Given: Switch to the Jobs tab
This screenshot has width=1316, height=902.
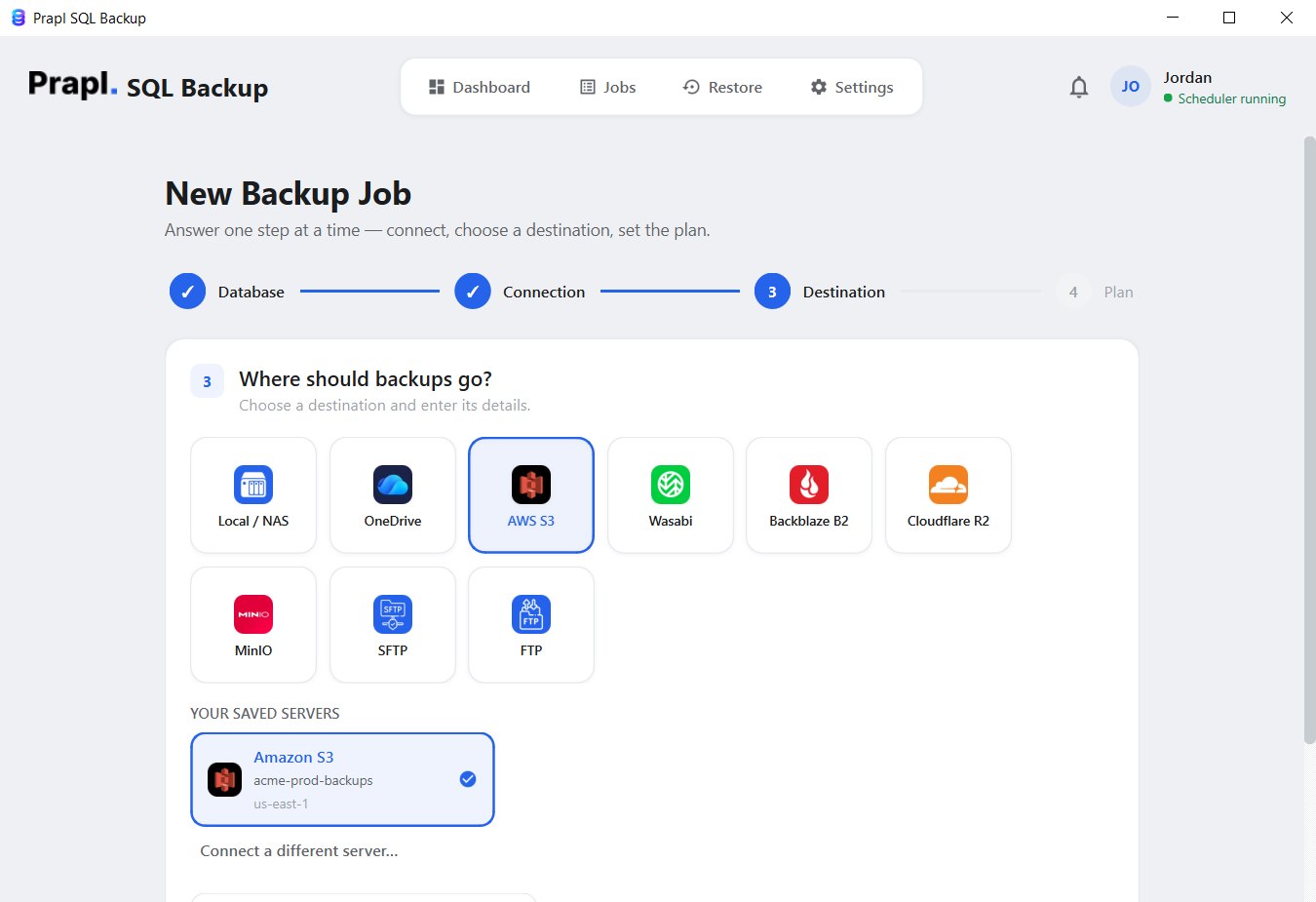Looking at the screenshot, I should (x=608, y=87).
